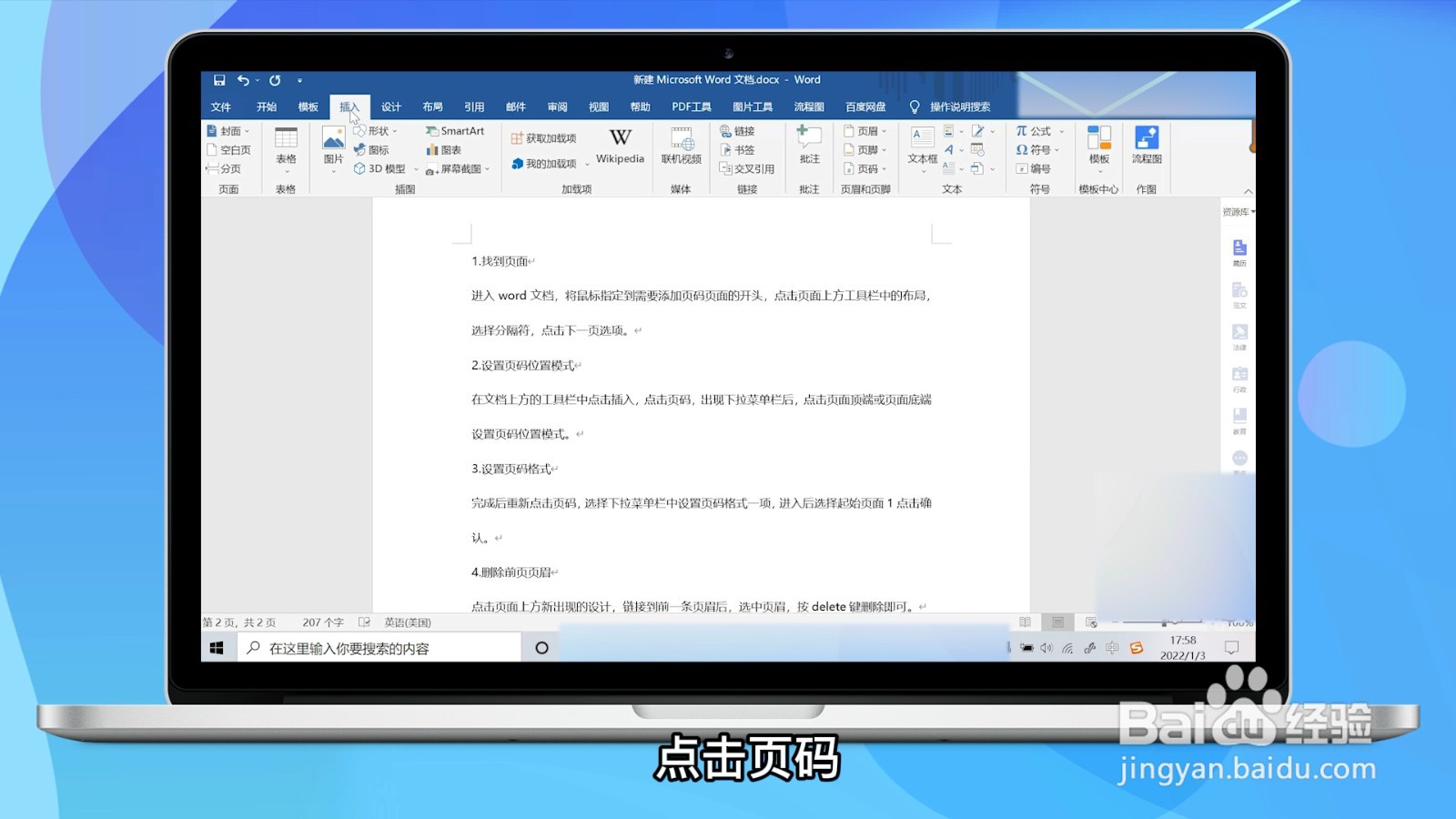
Task: Adjust the zoom slider in status bar
Action: [1165, 622]
